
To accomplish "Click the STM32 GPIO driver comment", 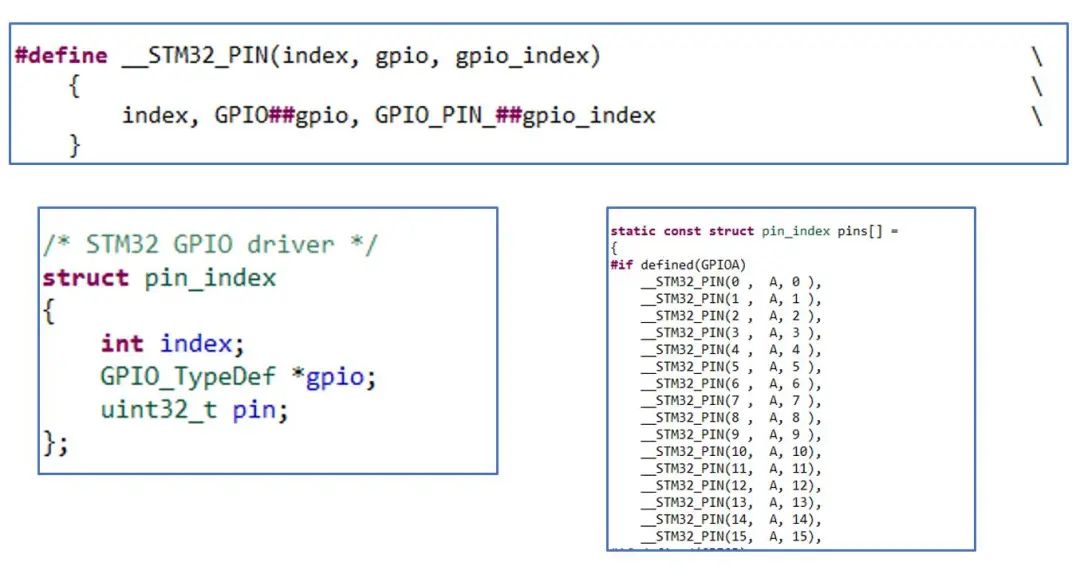I will click(210, 244).
